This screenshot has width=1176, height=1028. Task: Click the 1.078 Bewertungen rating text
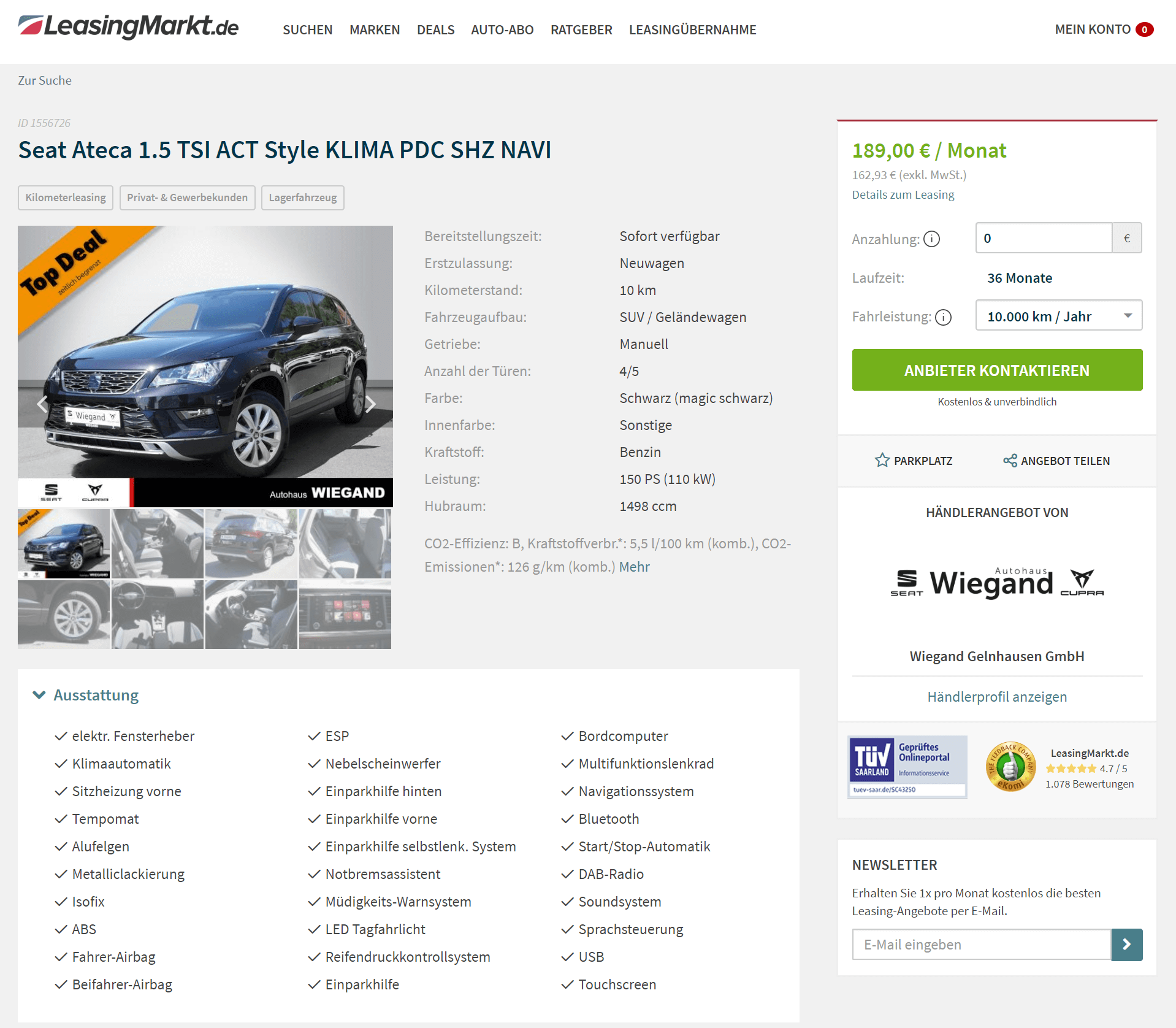(x=1090, y=784)
